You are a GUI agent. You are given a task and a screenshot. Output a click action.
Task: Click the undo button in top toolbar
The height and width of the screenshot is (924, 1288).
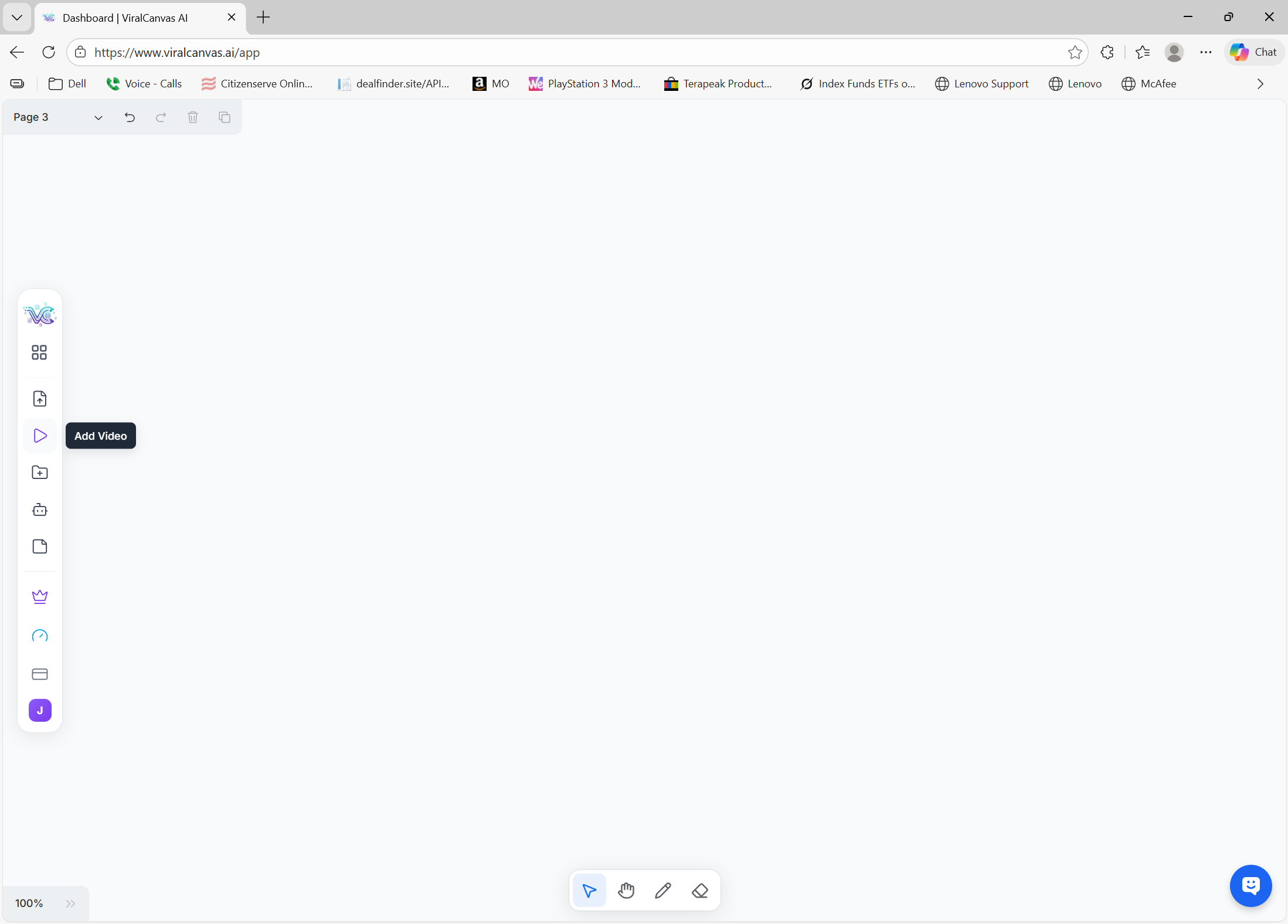click(130, 117)
